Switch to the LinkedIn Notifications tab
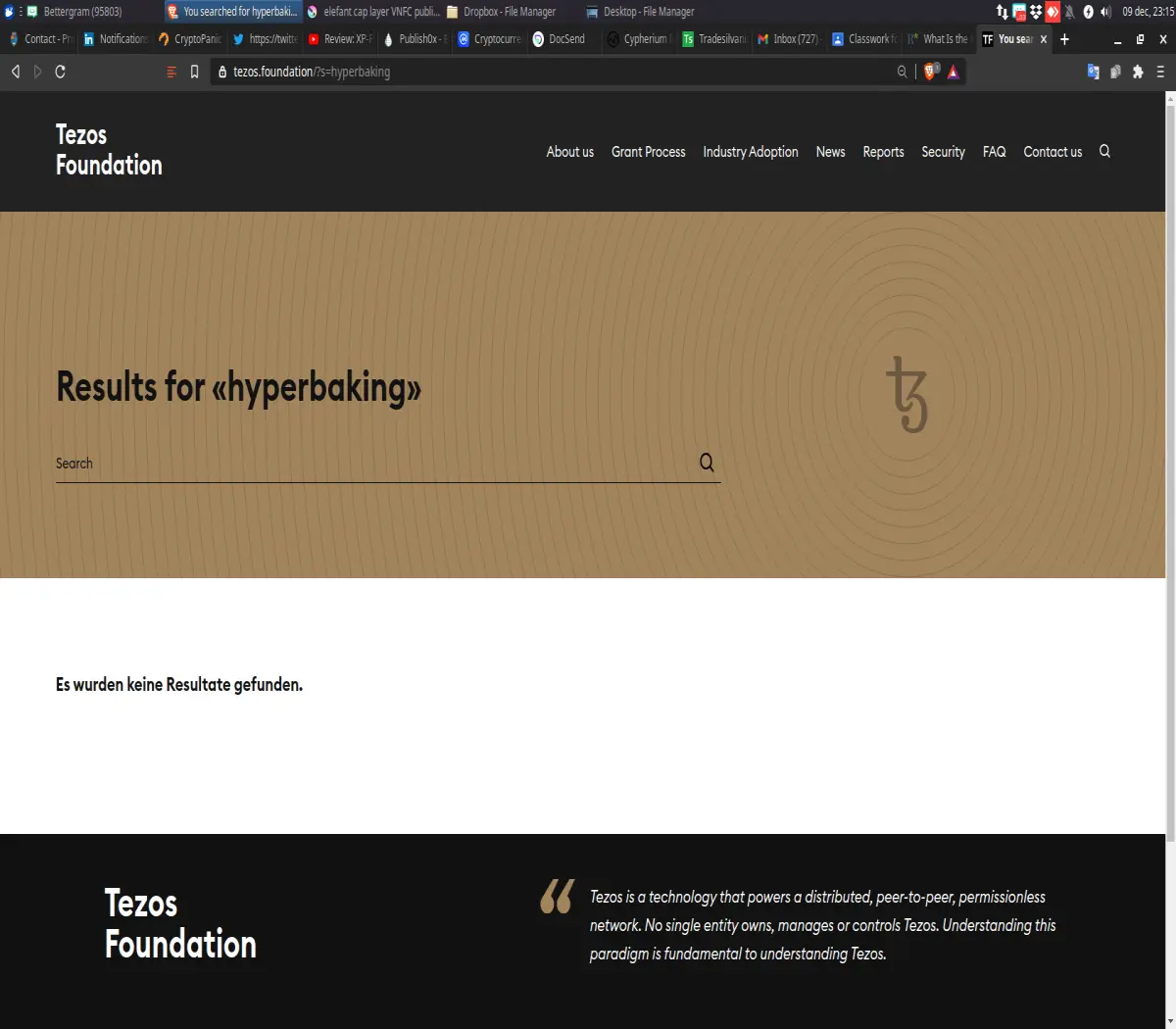 coord(115,39)
